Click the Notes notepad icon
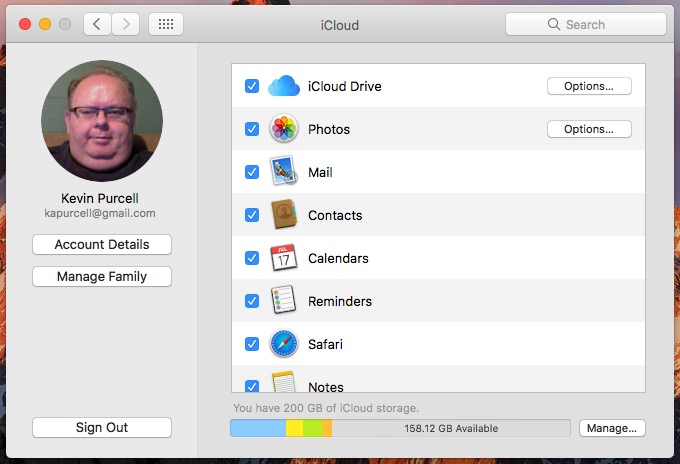The width and height of the screenshot is (680, 464). click(x=284, y=382)
